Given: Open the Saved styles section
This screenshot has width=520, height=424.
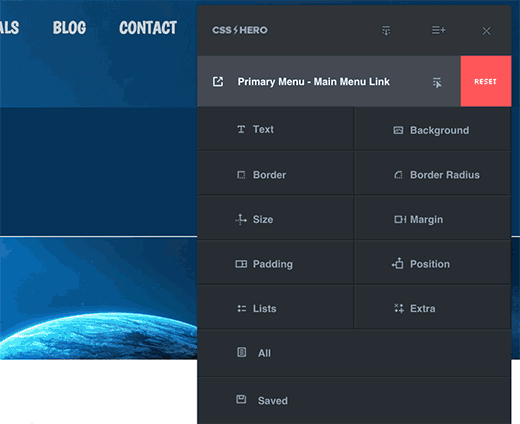Looking at the screenshot, I should click(354, 400).
